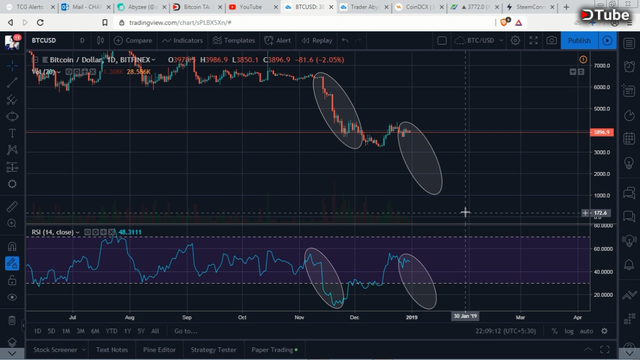Open a new browser tab
Screen dimensions: 640x360
(x=566, y=7)
